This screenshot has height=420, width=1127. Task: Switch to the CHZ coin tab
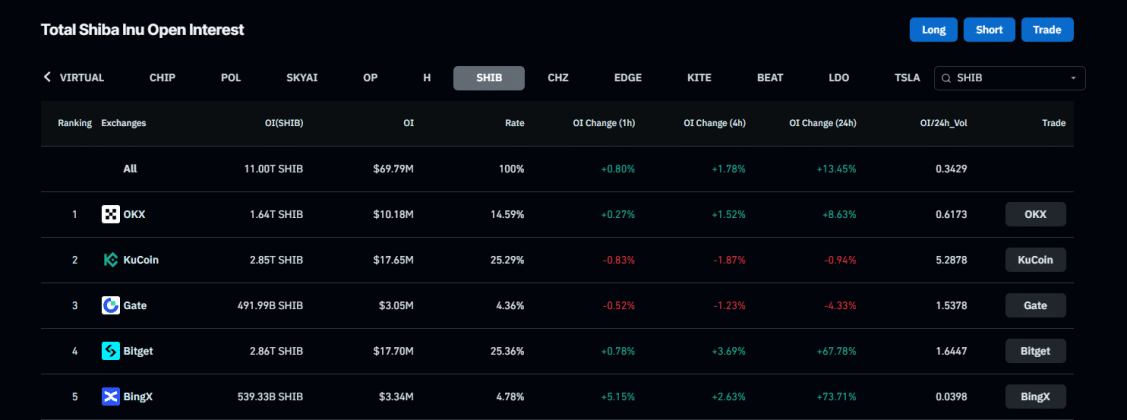pyautogui.click(x=558, y=78)
